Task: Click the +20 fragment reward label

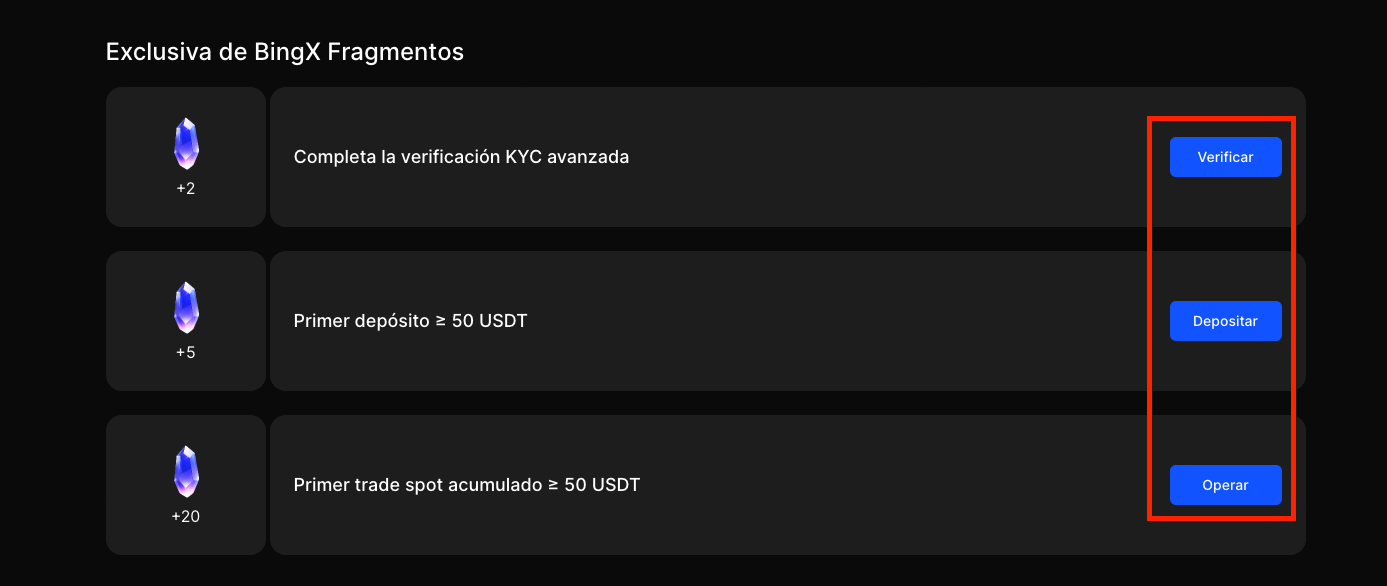Action: 186,516
